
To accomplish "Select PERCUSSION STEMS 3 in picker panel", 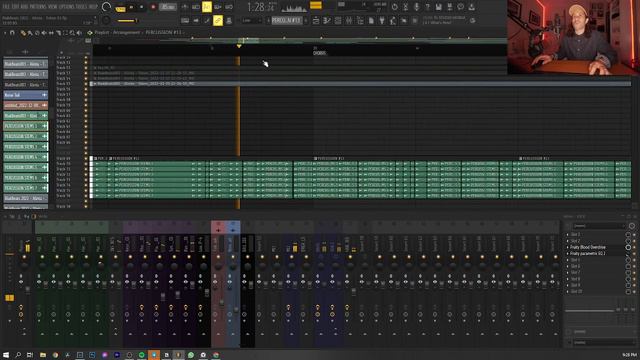I will point(25,147).
